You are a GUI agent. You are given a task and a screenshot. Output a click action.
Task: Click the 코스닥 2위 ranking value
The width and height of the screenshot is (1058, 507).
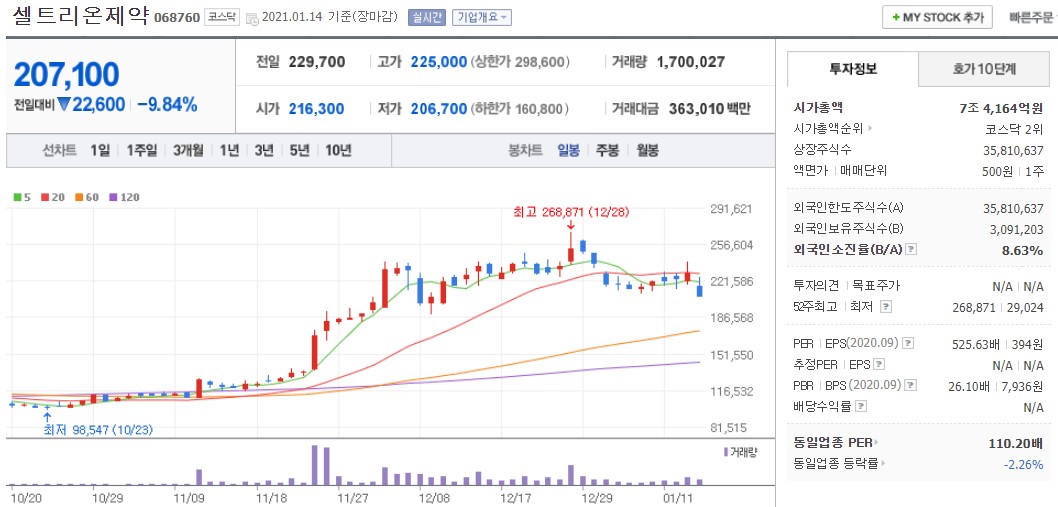point(1014,128)
